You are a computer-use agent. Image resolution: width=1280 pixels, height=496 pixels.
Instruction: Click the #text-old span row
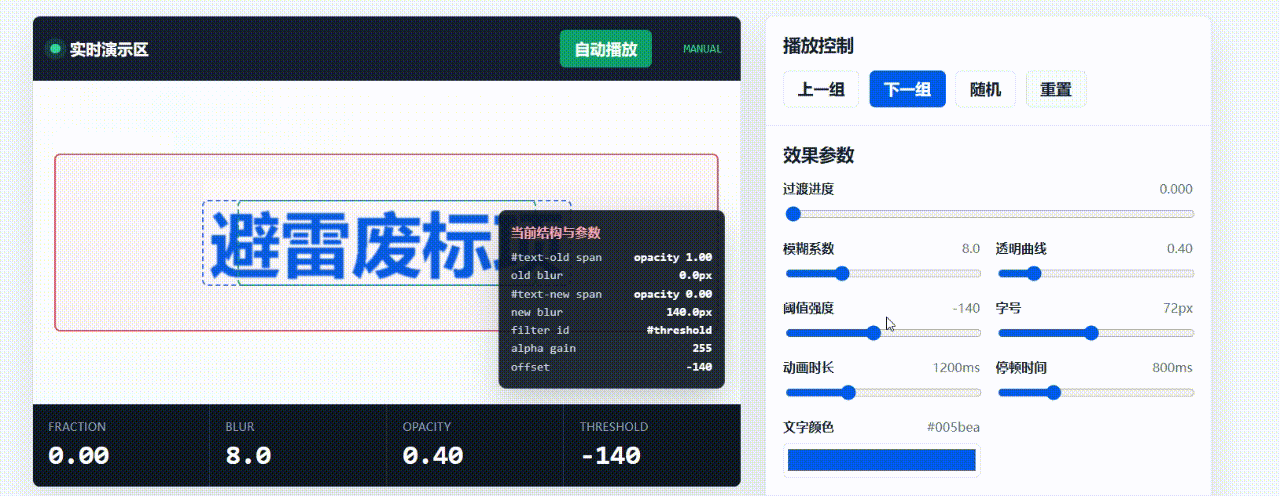611,257
